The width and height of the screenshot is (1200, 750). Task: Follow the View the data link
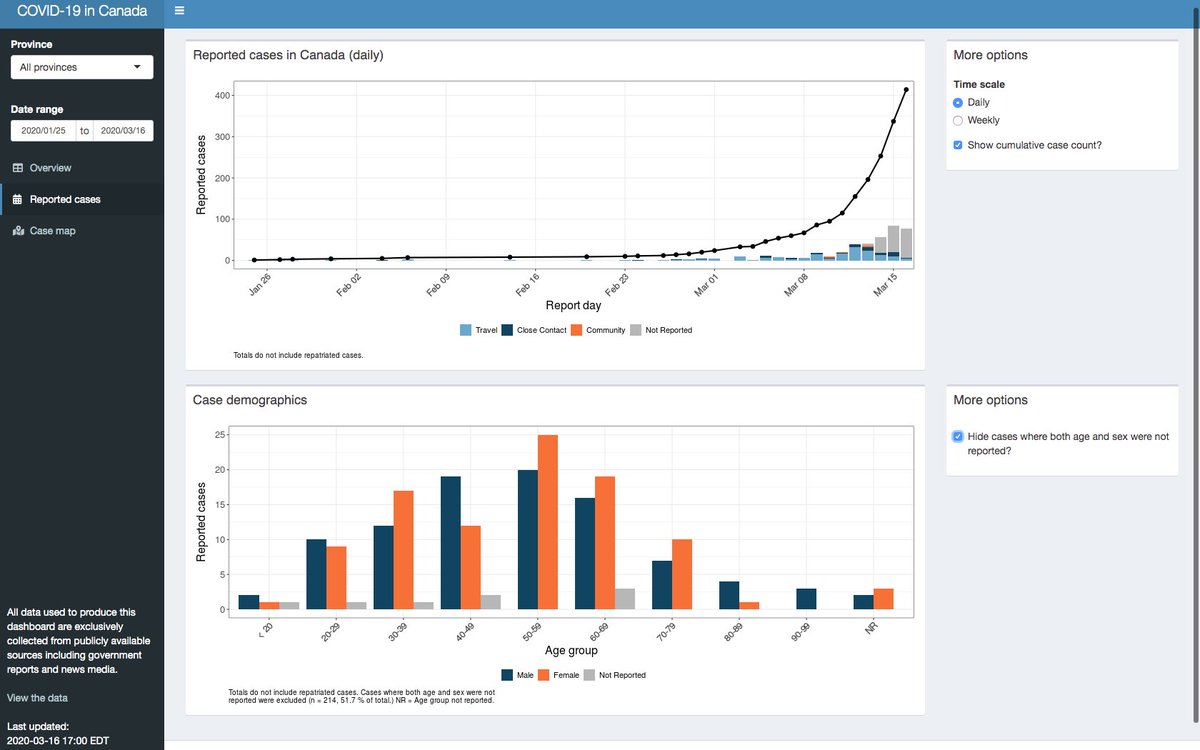[37, 698]
